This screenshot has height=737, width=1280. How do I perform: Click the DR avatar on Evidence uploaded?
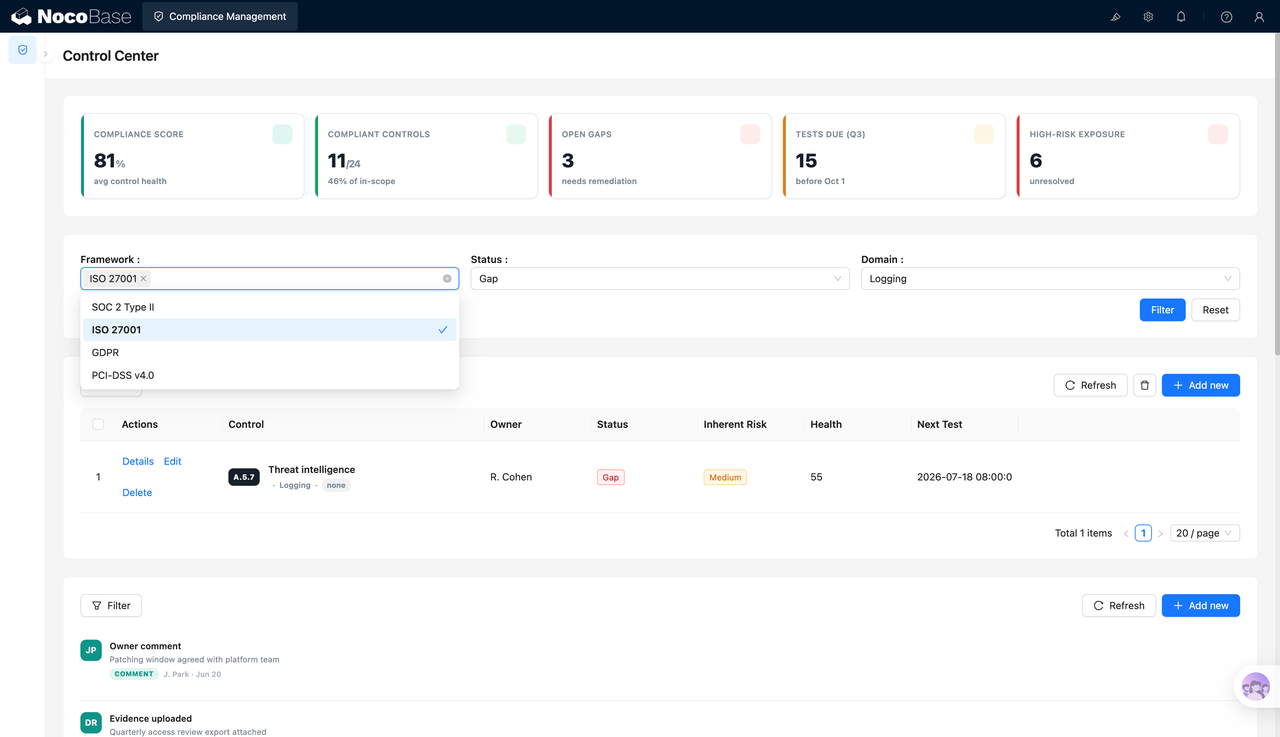tap(91, 722)
